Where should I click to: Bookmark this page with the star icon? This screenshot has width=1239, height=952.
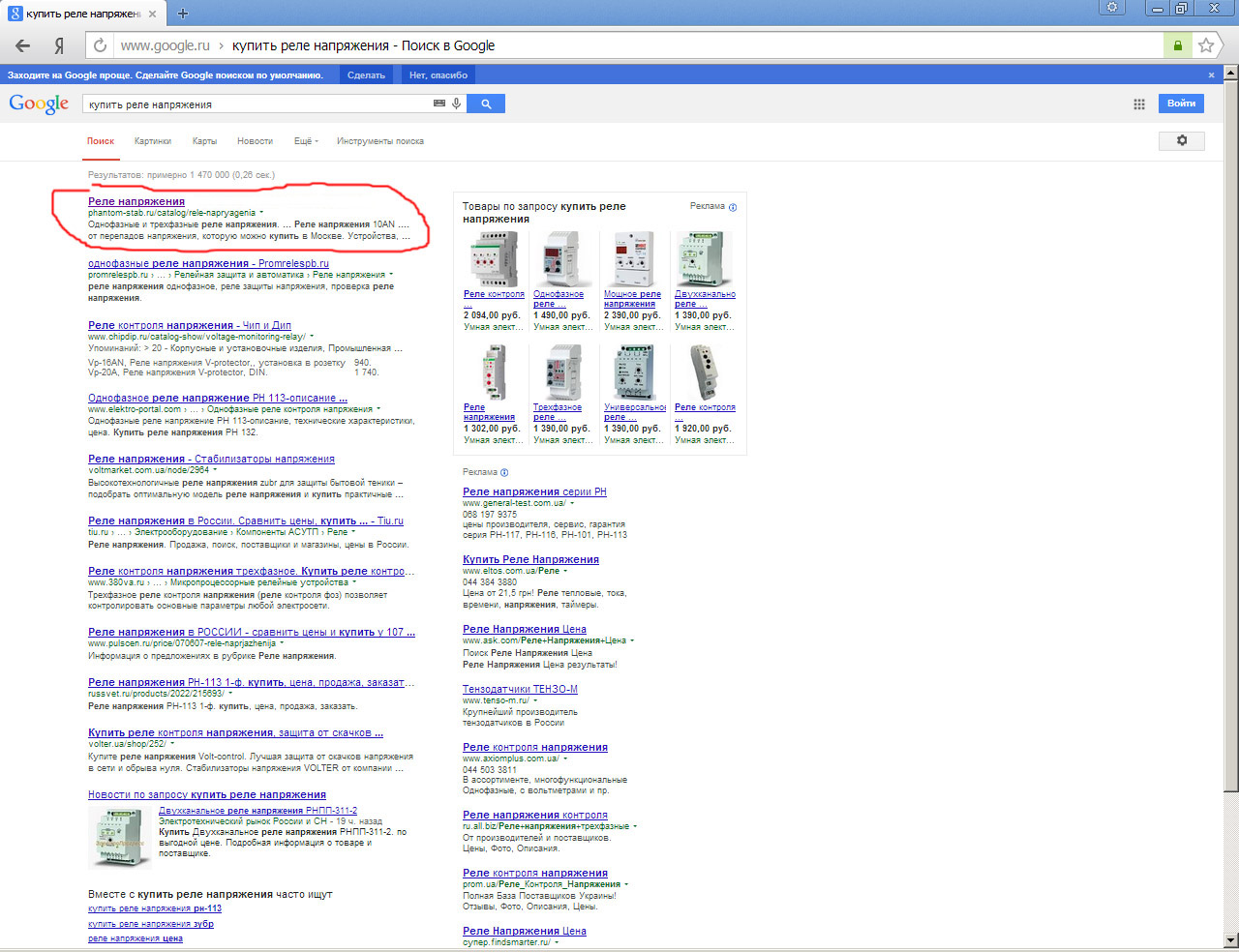pyautogui.click(x=1206, y=45)
